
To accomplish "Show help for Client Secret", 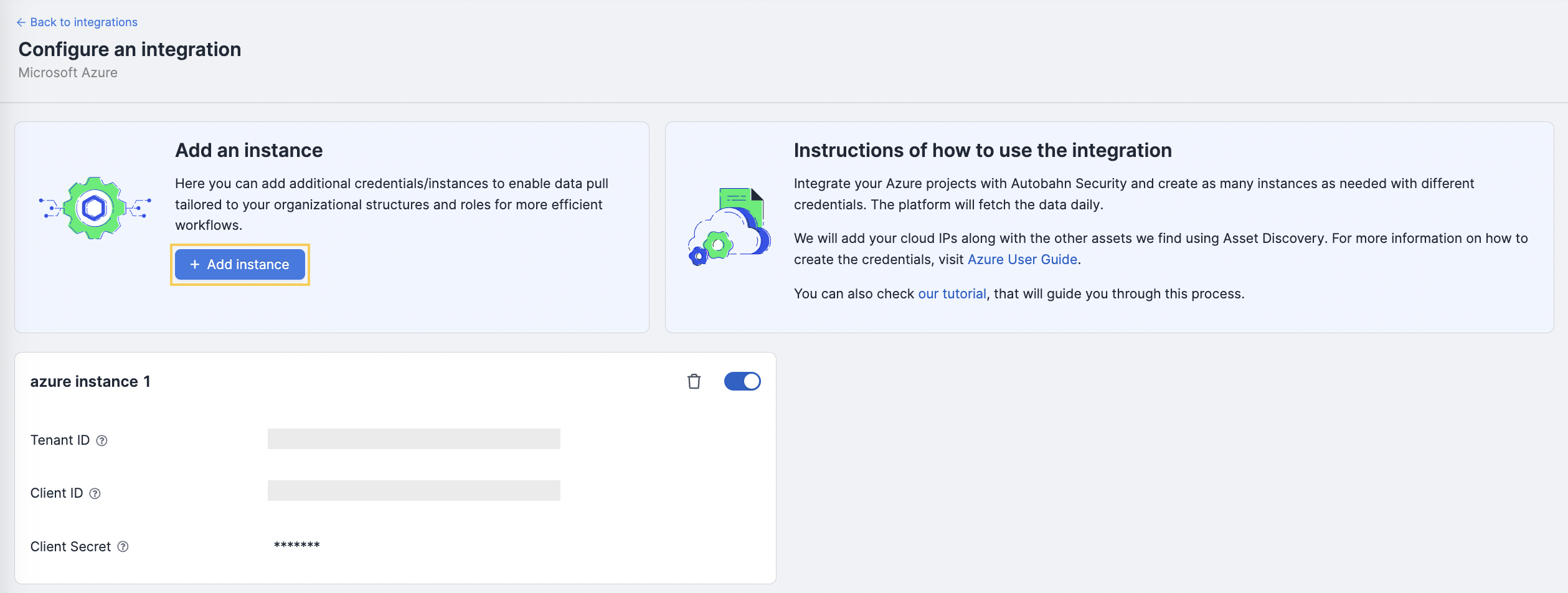I will pyautogui.click(x=123, y=546).
